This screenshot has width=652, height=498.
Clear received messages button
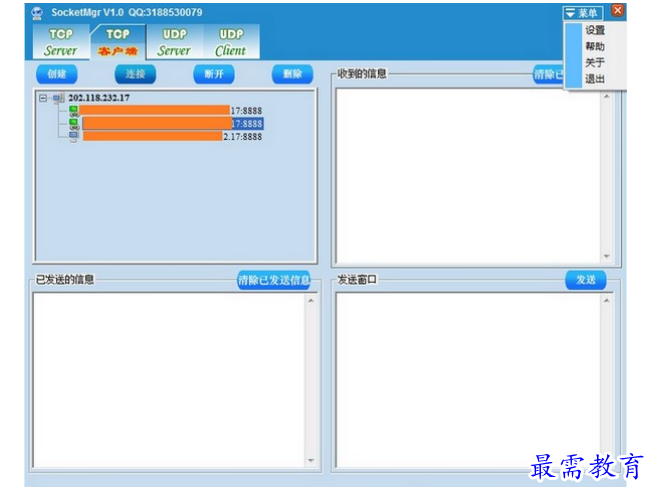pos(548,74)
